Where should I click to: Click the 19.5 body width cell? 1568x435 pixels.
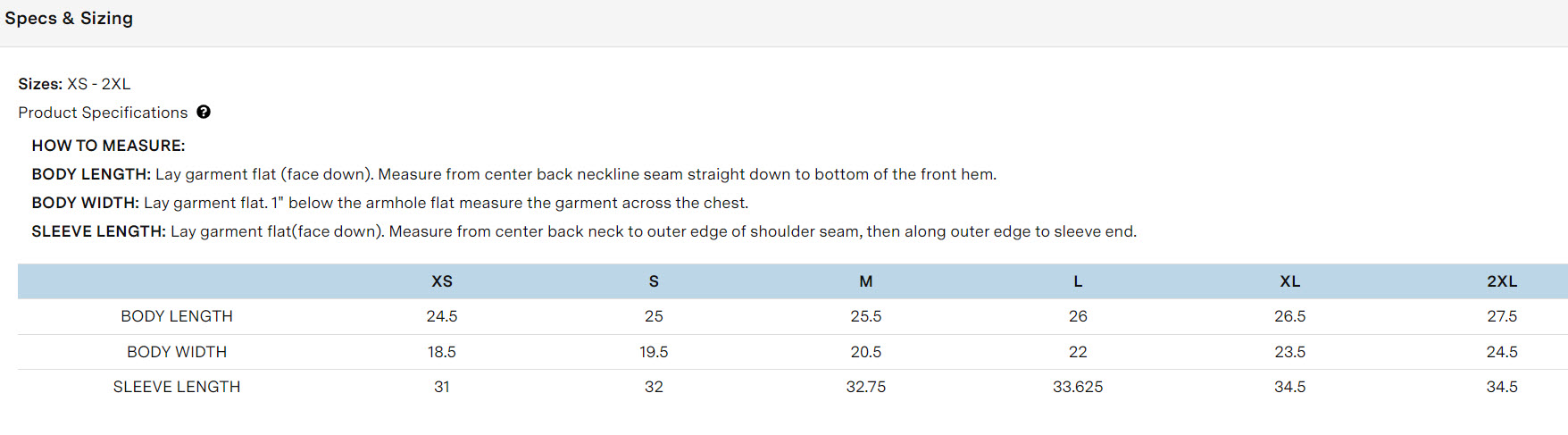654,352
